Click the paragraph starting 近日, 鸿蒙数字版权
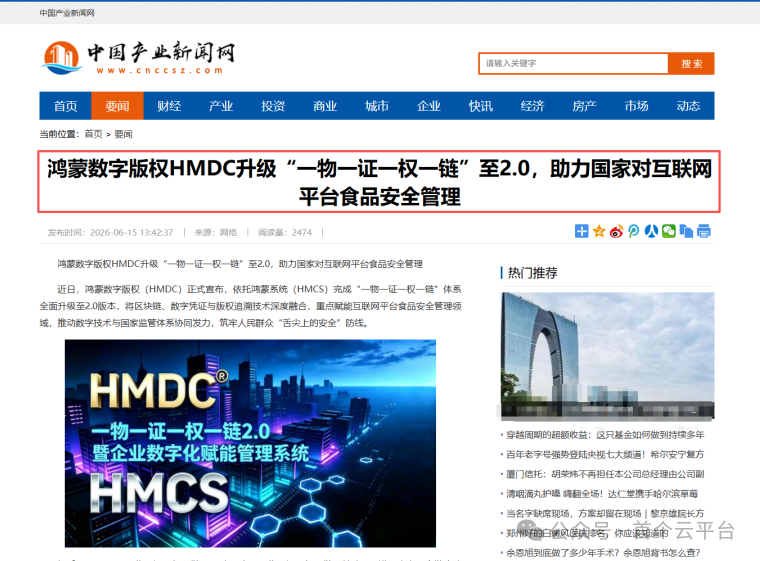Image resolution: width=760 pixels, height=561 pixels. click(251, 306)
